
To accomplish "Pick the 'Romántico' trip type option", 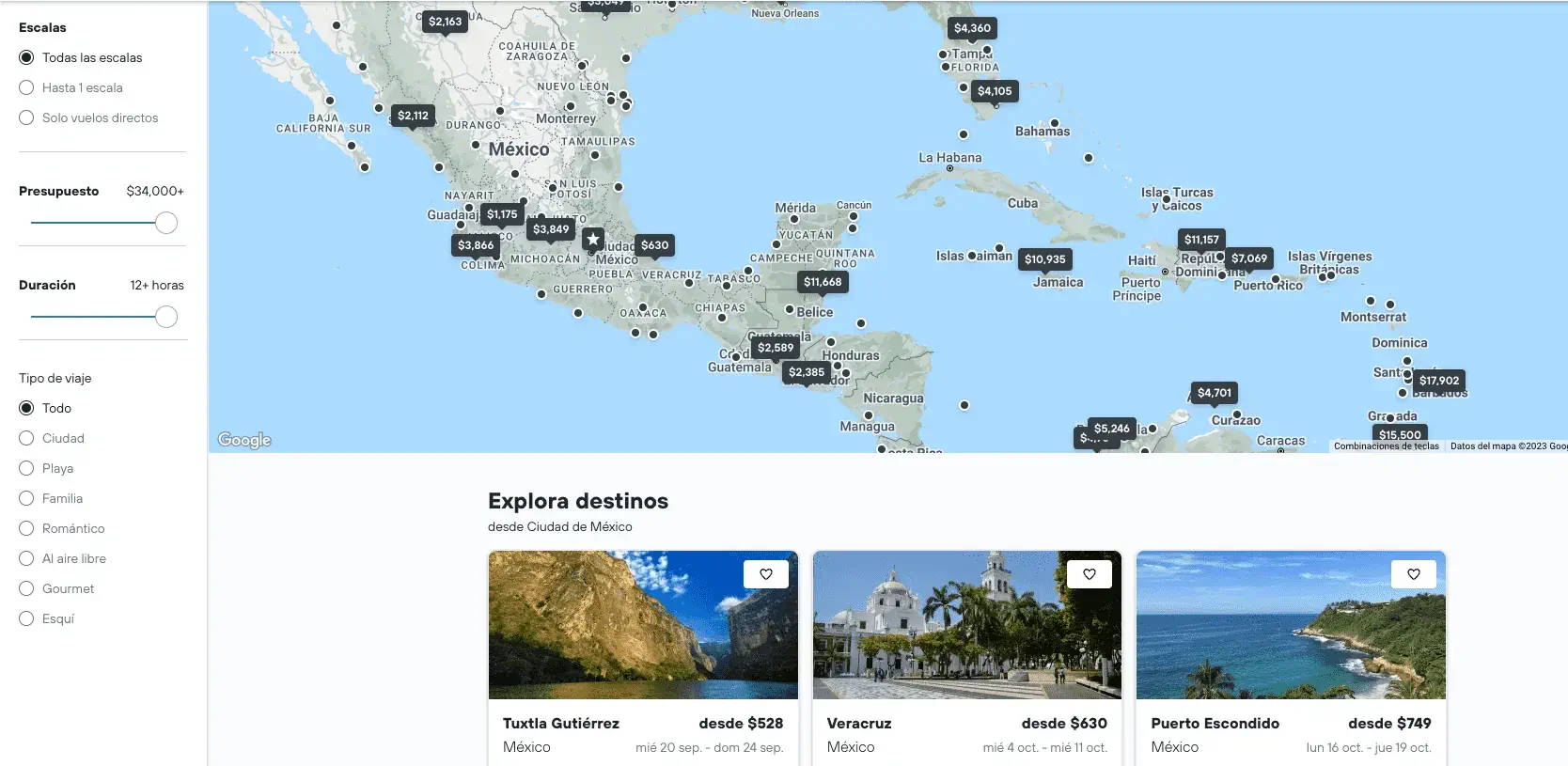I will point(26,528).
